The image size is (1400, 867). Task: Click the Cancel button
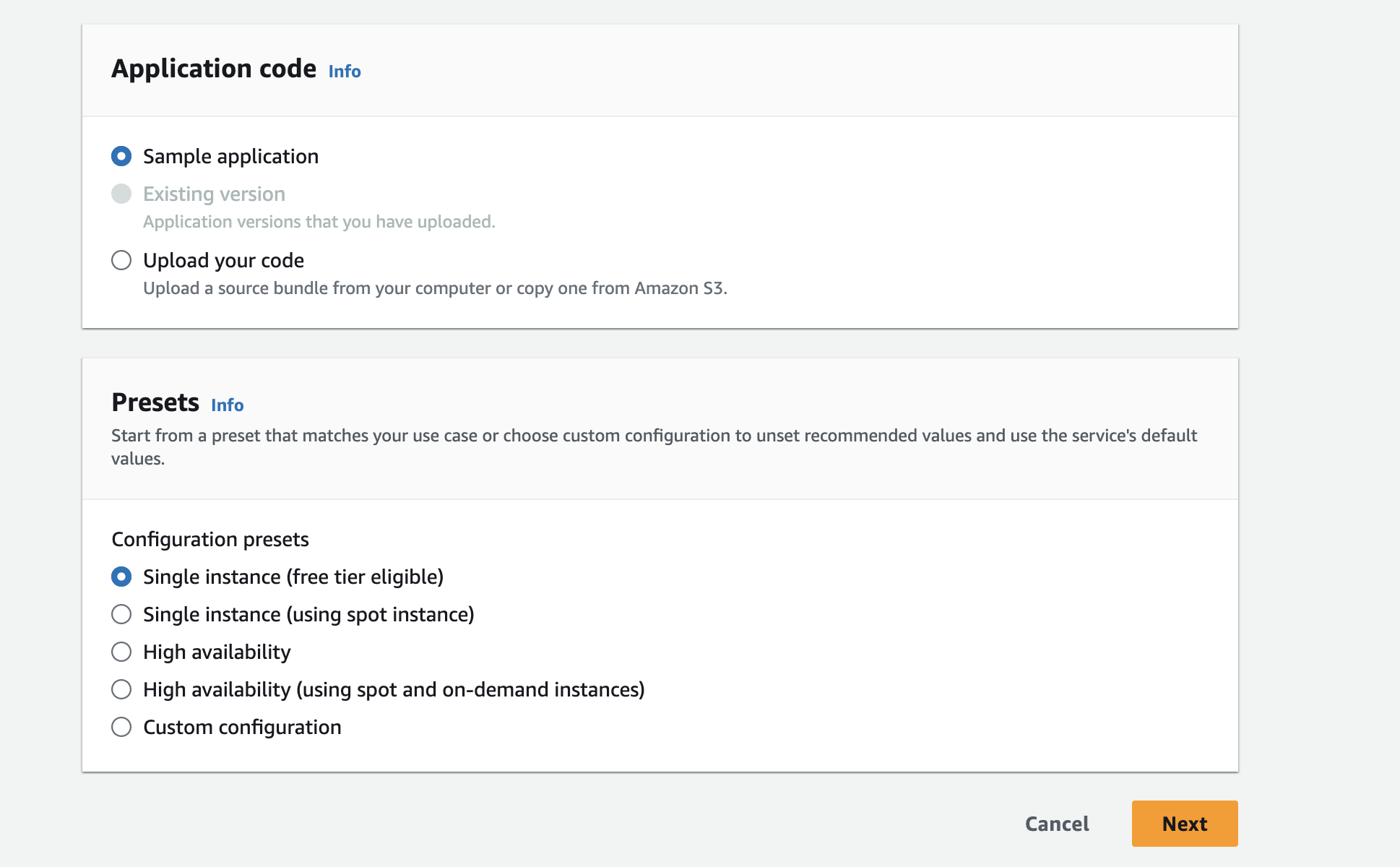(1057, 824)
